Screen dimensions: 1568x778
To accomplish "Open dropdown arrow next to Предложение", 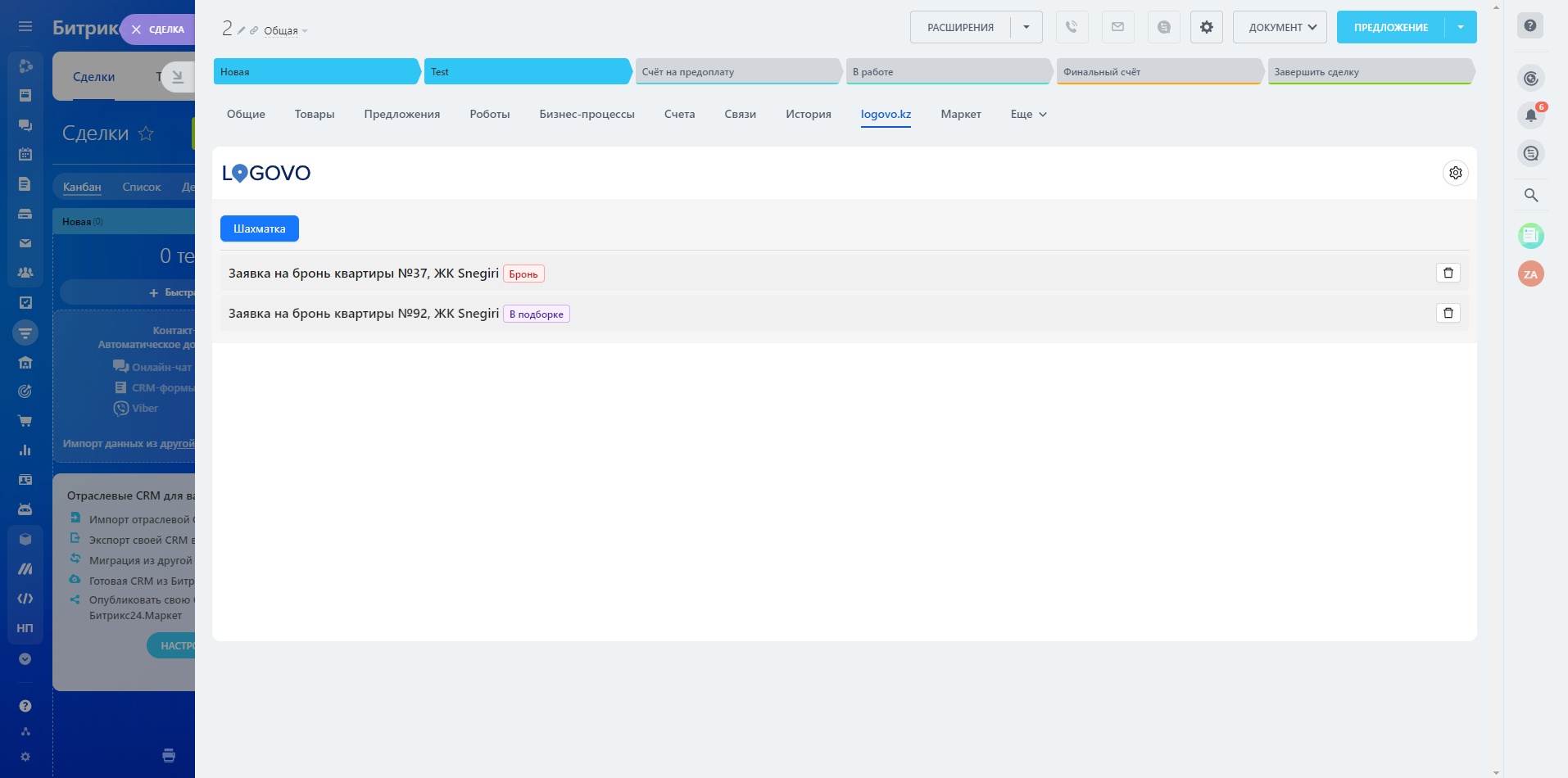I will click(x=1460, y=27).
